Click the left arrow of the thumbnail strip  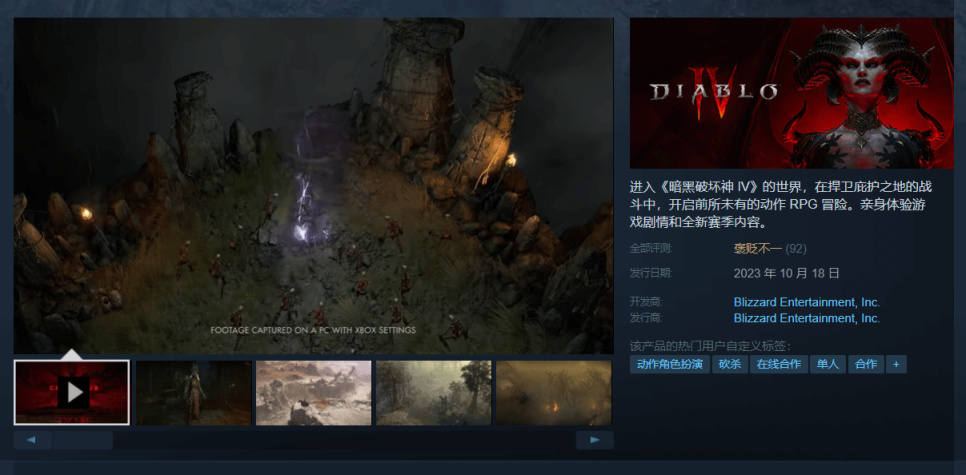(32, 440)
